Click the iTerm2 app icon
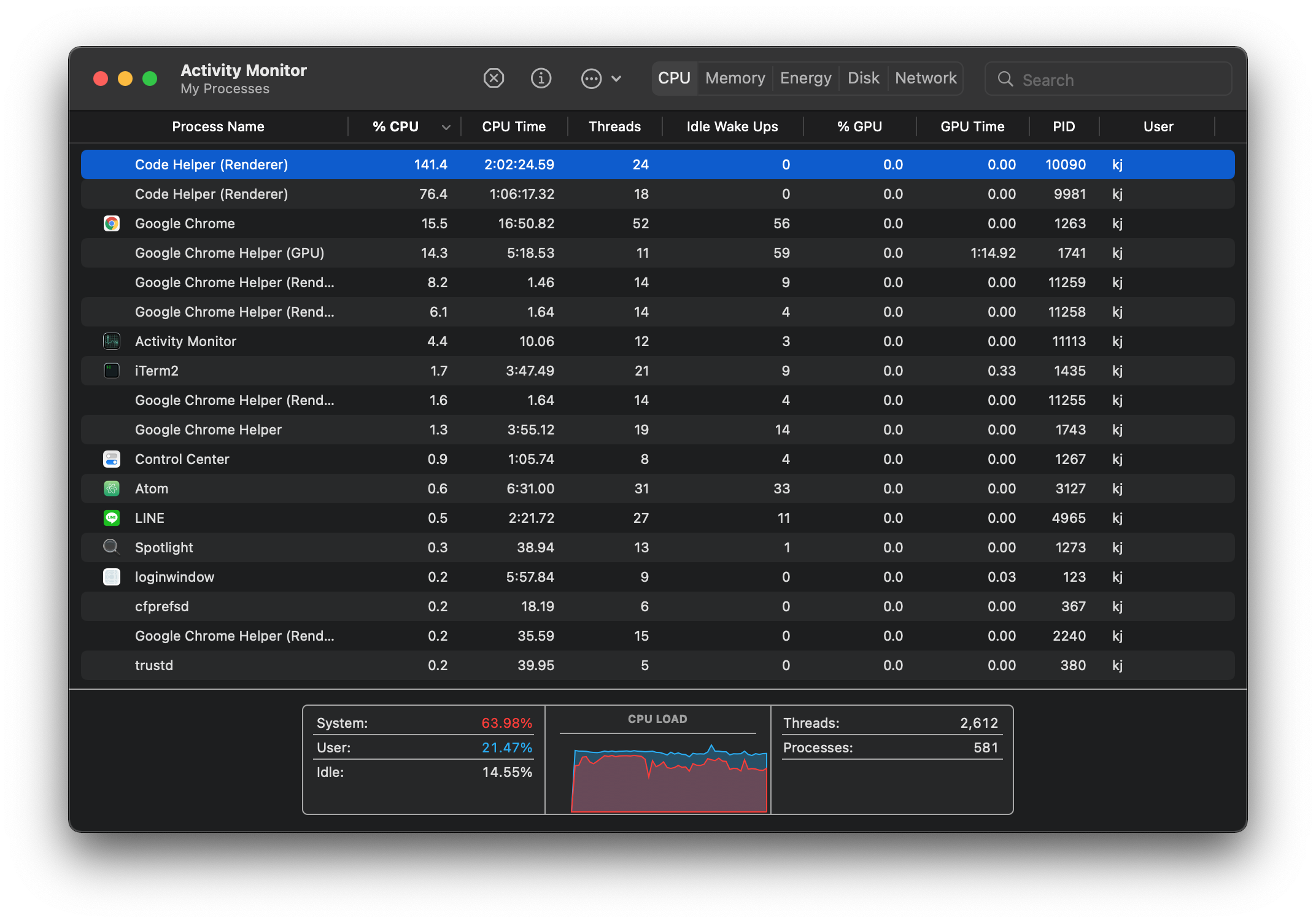The height and width of the screenshot is (923, 1316). [112, 371]
